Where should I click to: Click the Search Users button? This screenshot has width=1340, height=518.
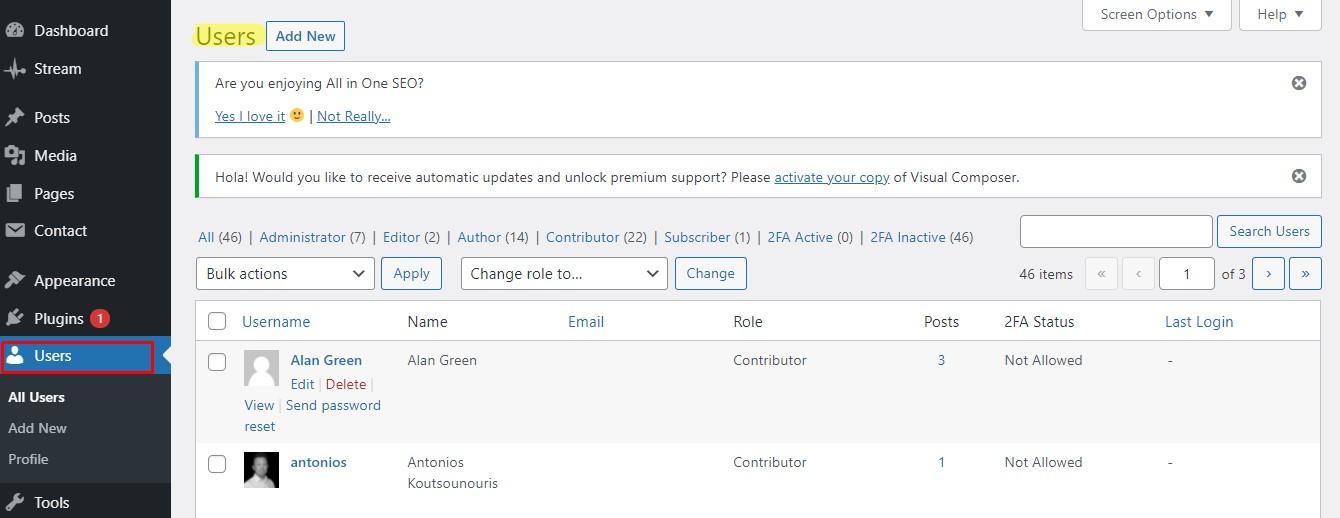coord(1269,231)
